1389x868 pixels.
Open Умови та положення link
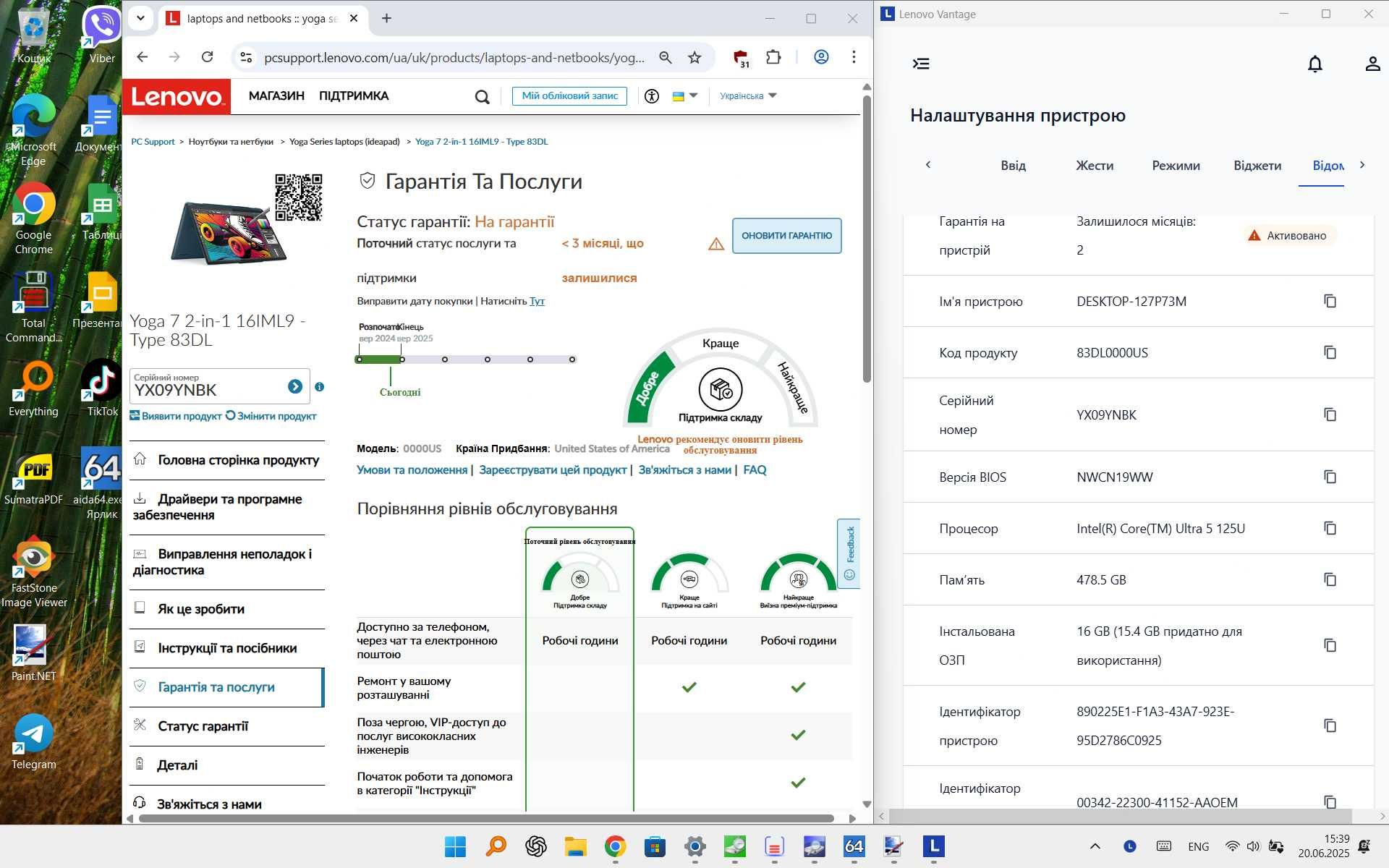(x=412, y=470)
